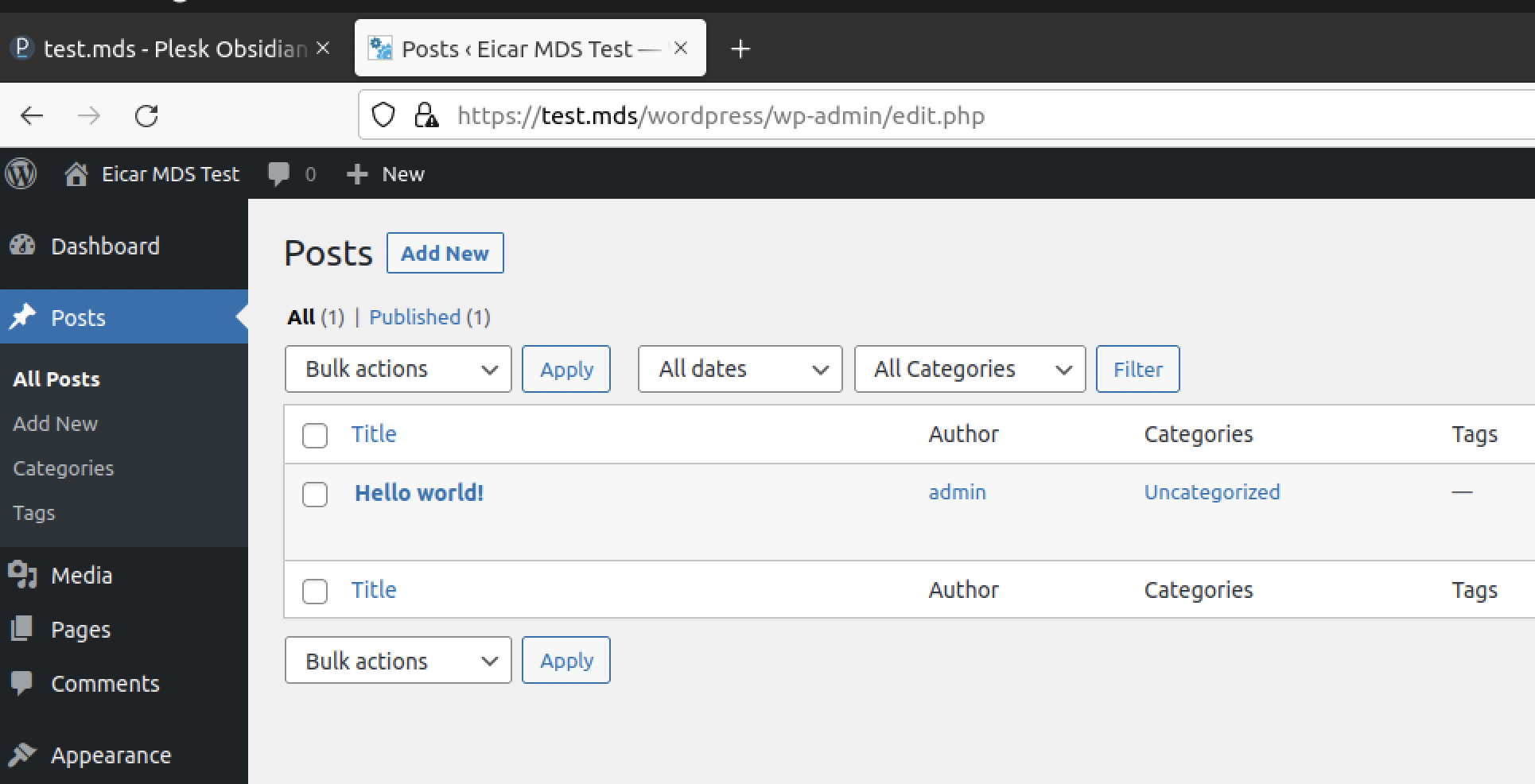Tick the Hello world! post checkbox
This screenshot has height=784, width=1535.
coord(315,495)
